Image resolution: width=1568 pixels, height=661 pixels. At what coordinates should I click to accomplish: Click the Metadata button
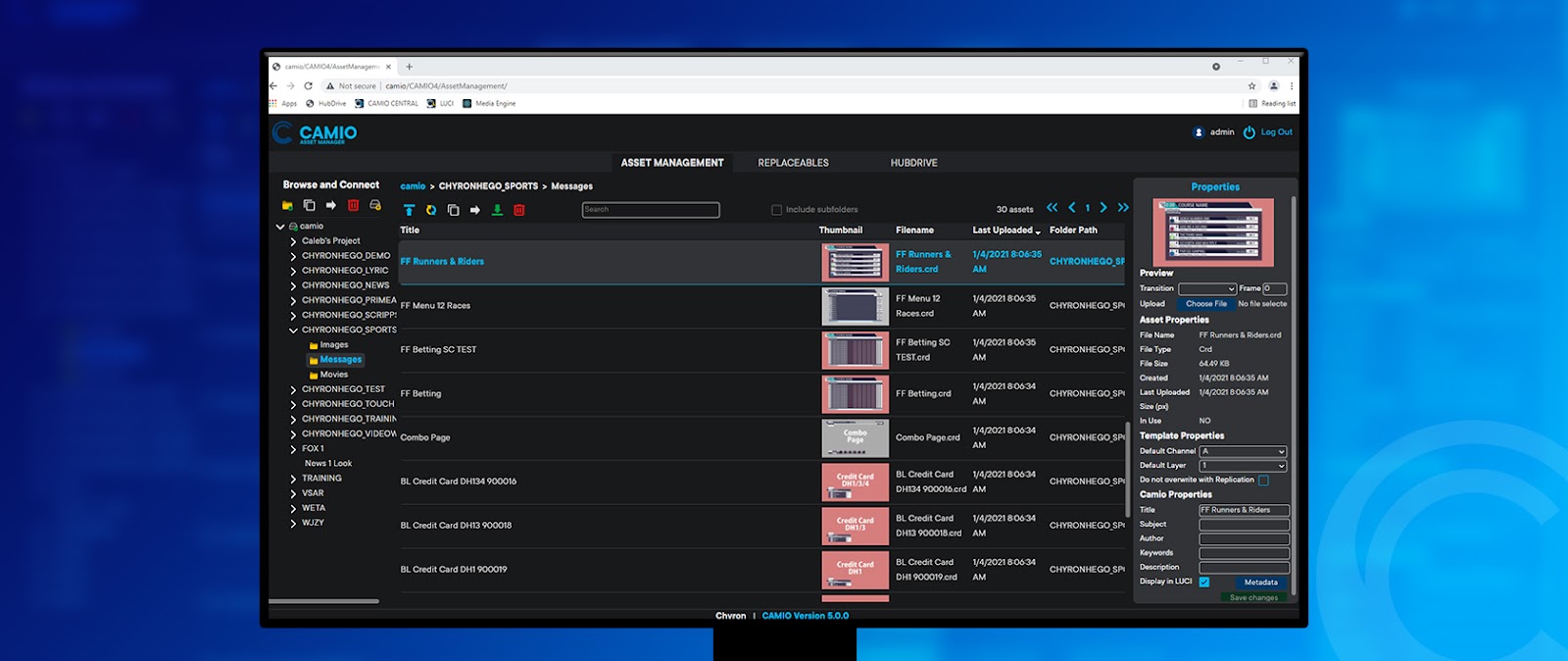coord(1260,583)
